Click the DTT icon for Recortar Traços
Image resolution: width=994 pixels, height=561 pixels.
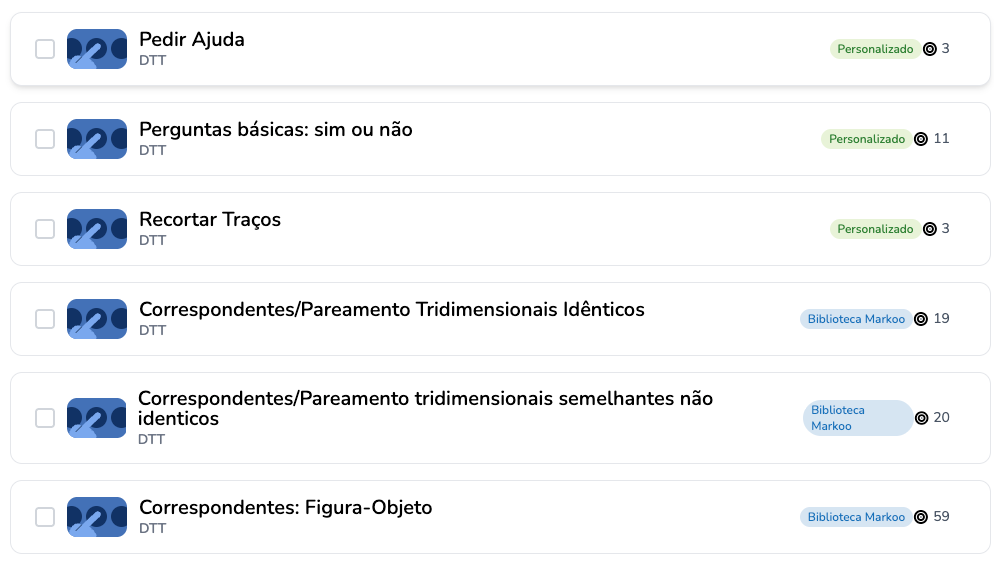click(97, 229)
